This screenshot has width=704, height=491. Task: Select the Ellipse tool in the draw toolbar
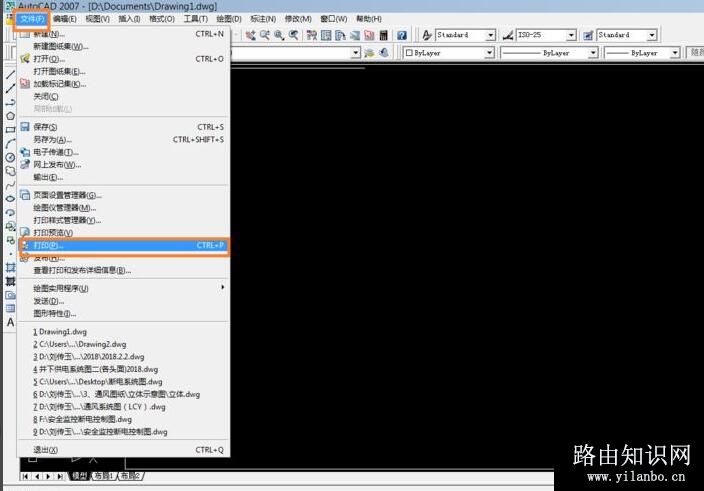[x=10, y=198]
